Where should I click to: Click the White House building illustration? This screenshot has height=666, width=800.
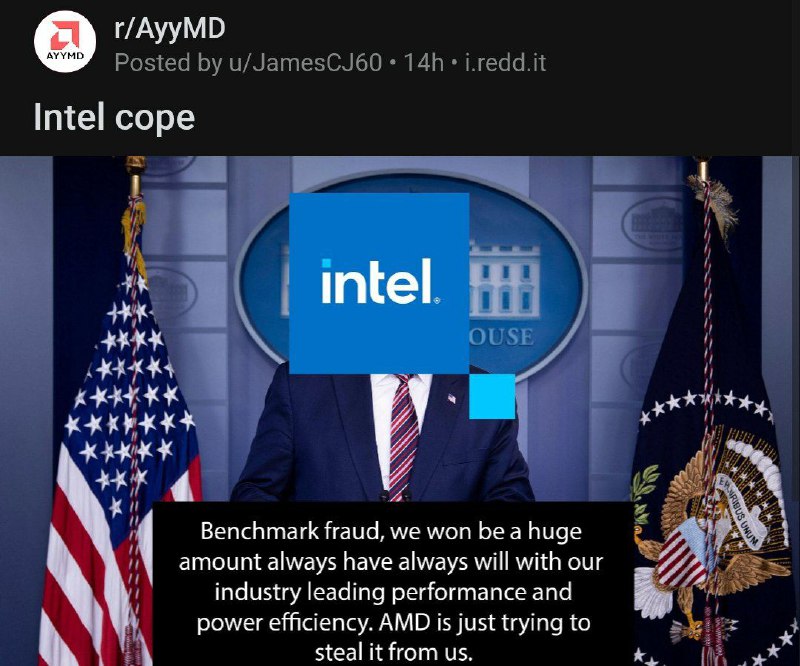tap(504, 280)
